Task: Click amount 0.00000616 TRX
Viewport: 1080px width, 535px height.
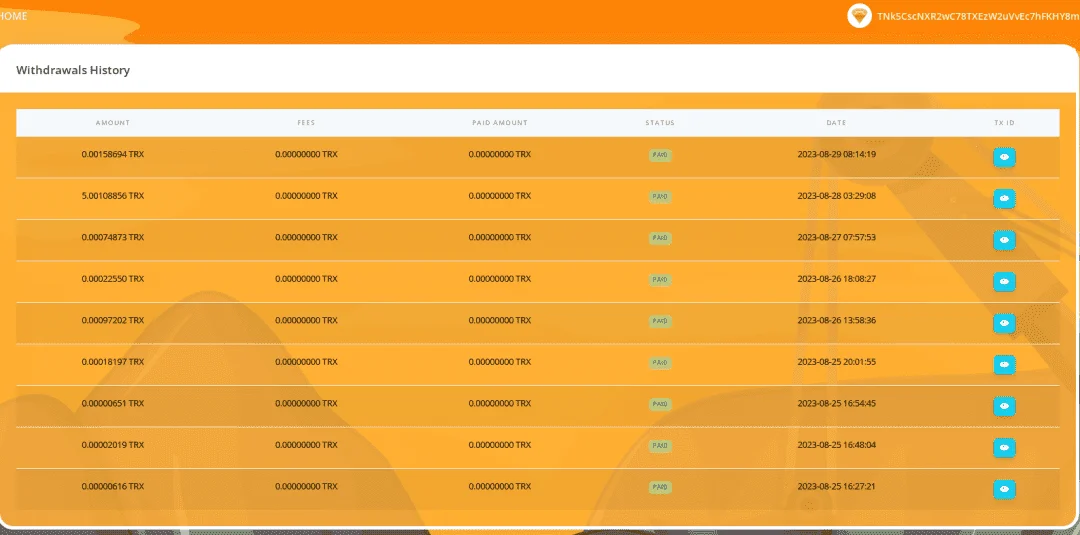Action: click(x=113, y=486)
